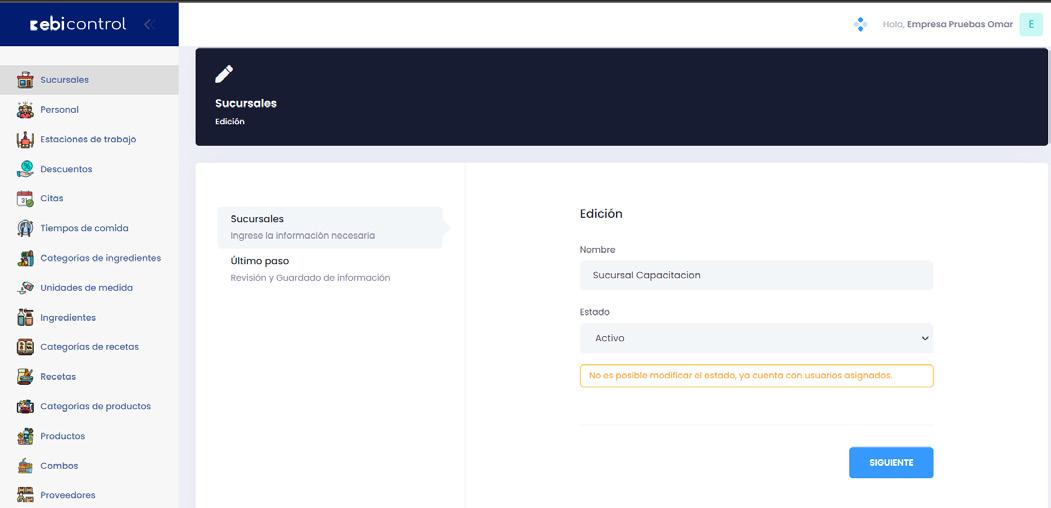Image resolution: width=1051 pixels, height=508 pixels.
Task: Open the user avatar E badge
Action: point(1031,24)
